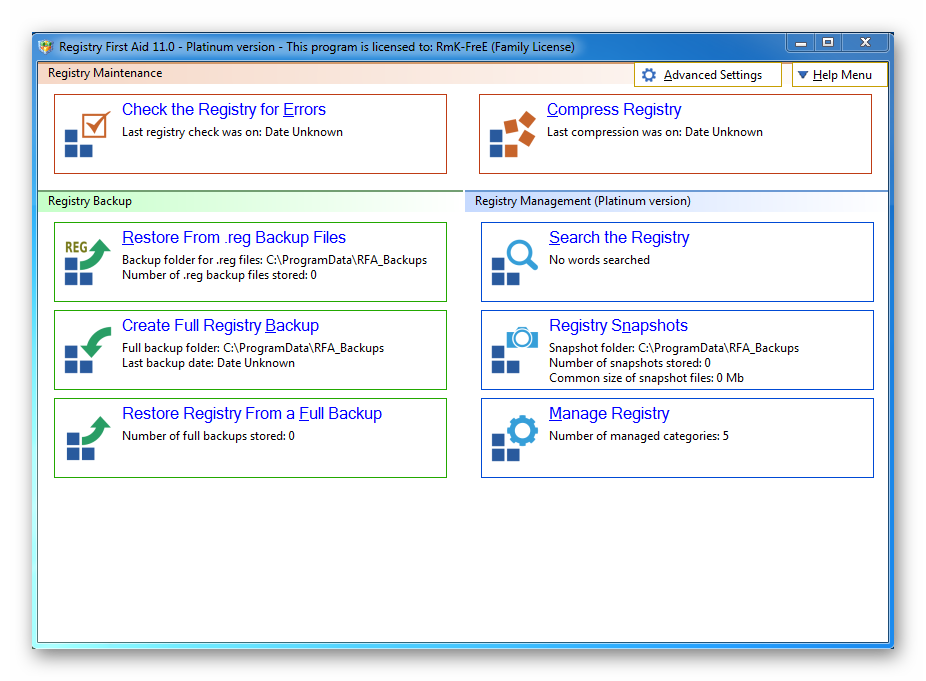Click the Restore From Full Backup arrow icon
Screen dimensions: 926x681
[88, 438]
